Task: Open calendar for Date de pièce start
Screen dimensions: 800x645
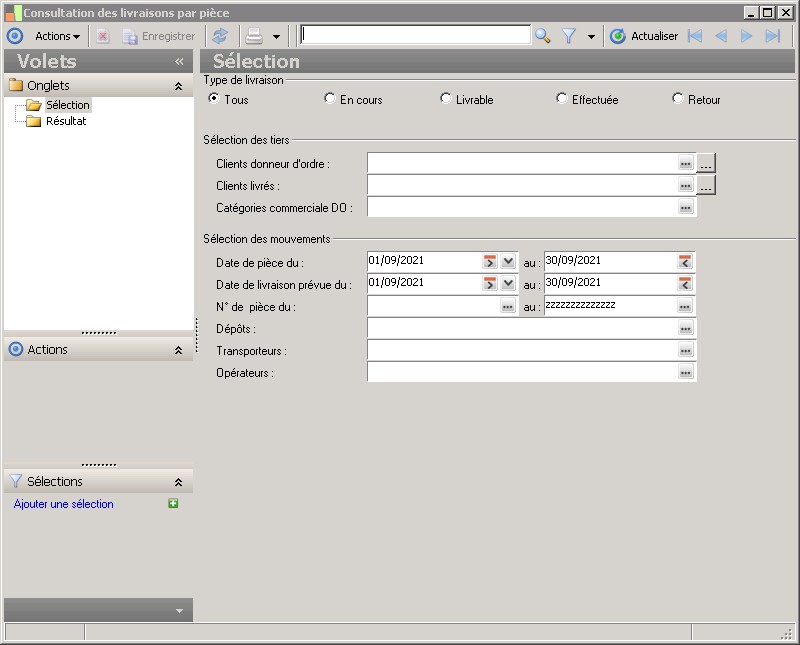Action: [x=490, y=261]
